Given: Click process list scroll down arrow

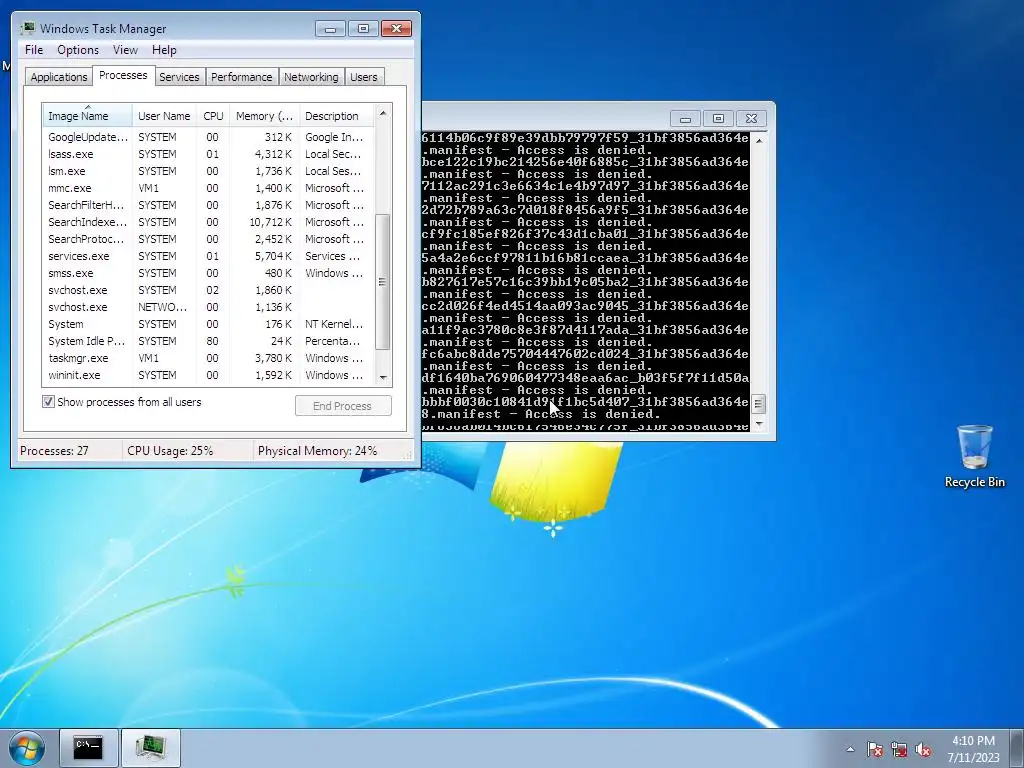Looking at the screenshot, I should point(383,377).
